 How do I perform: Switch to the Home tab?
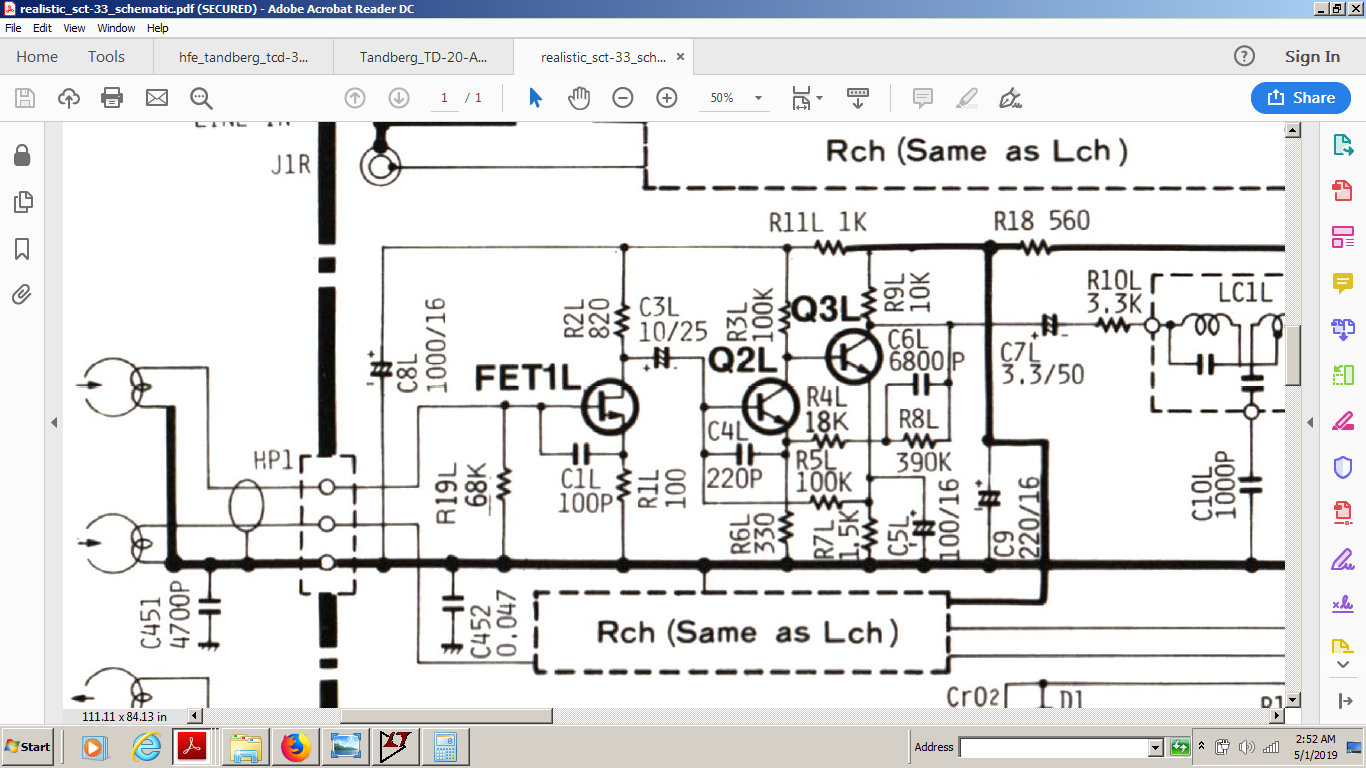(37, 57)
